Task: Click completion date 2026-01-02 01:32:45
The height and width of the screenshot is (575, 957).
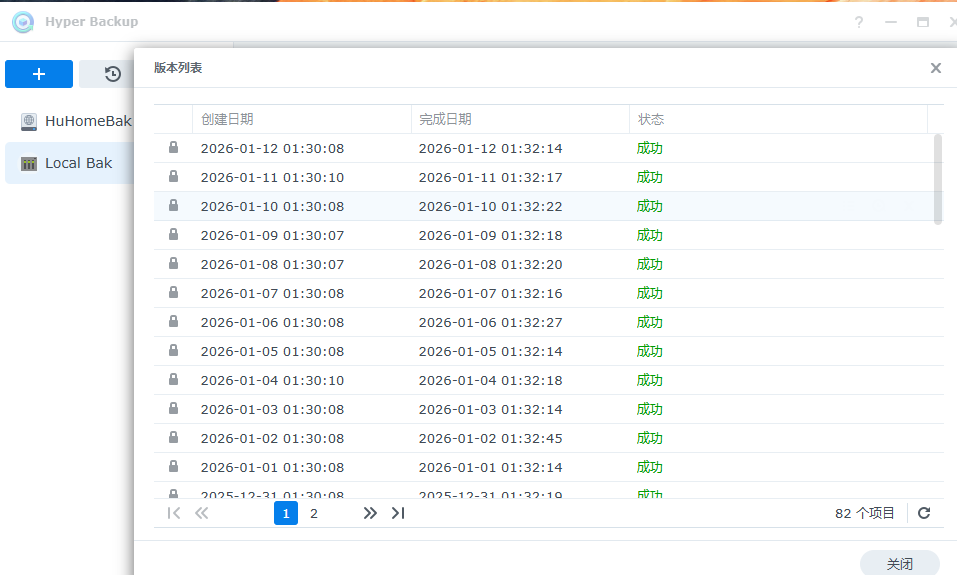Action: pos(490,438)
